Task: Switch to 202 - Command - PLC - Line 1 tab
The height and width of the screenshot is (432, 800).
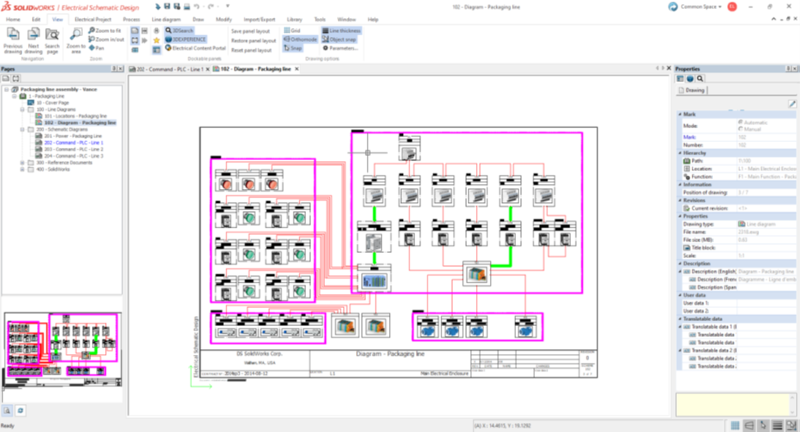Action: tap(169, 69)
